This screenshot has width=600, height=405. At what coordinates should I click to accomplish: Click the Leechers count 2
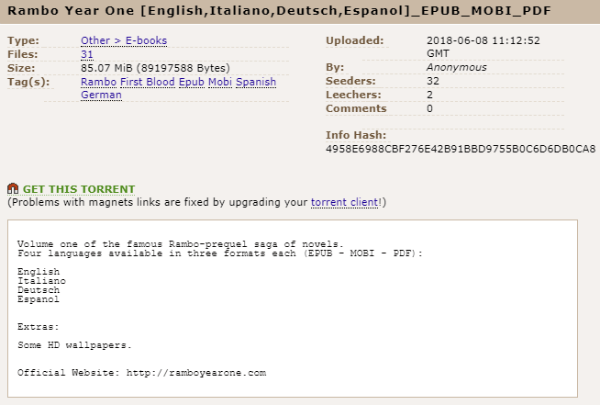coord(430,95)
